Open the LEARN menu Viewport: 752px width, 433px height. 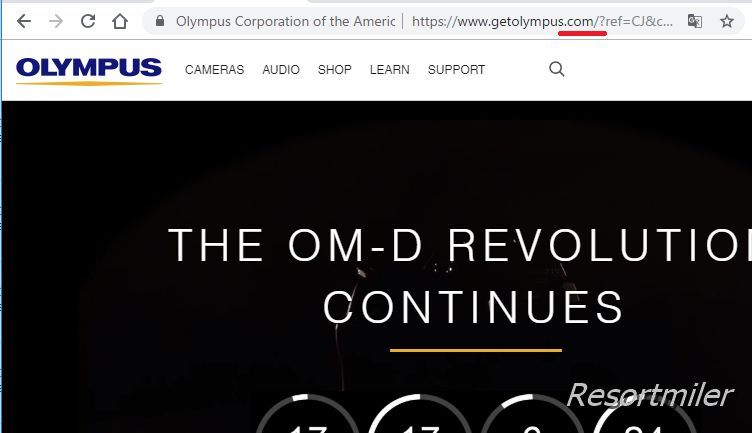tap(389, 70)
